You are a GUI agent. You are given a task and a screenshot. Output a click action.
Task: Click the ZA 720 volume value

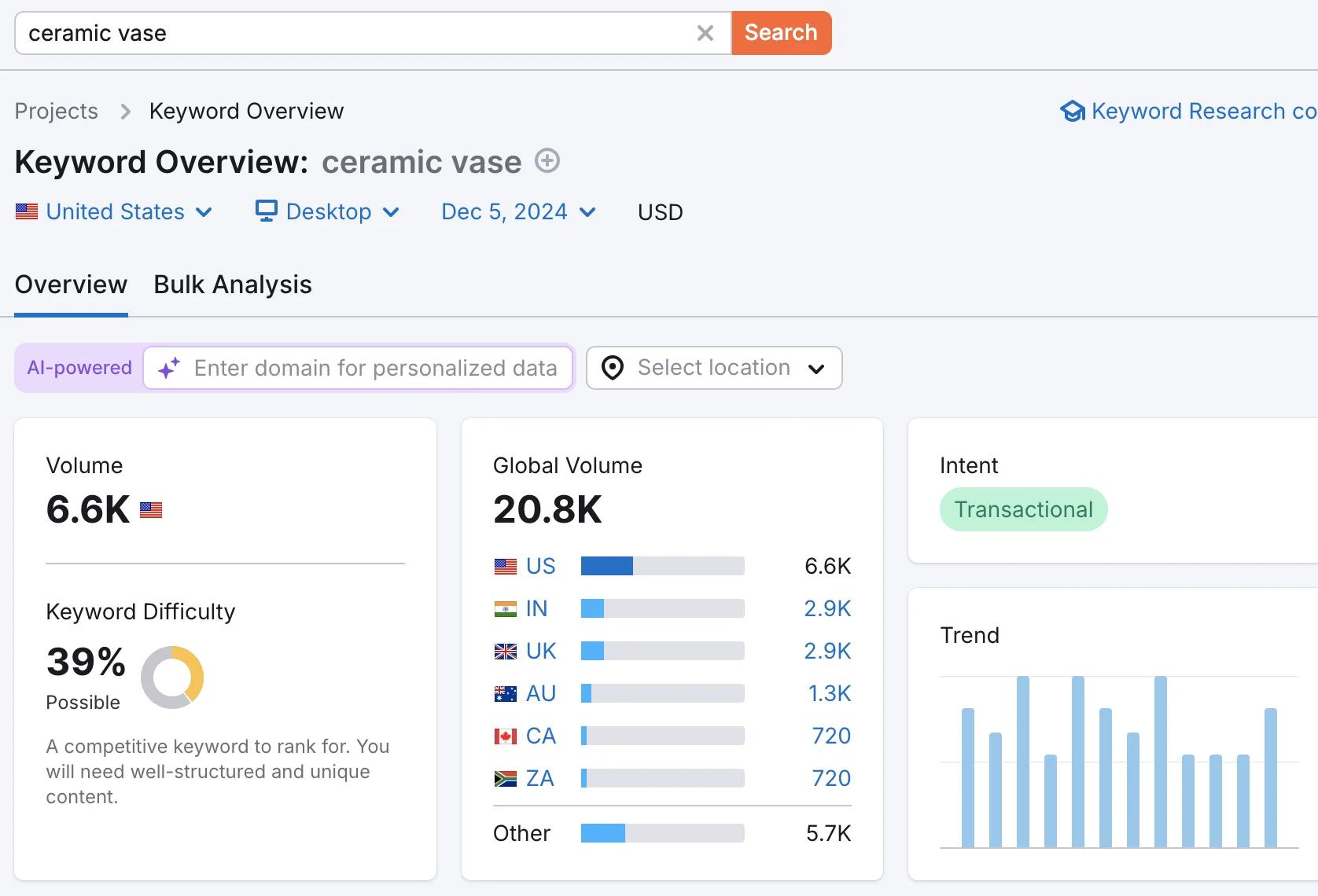tap(831, 778)
